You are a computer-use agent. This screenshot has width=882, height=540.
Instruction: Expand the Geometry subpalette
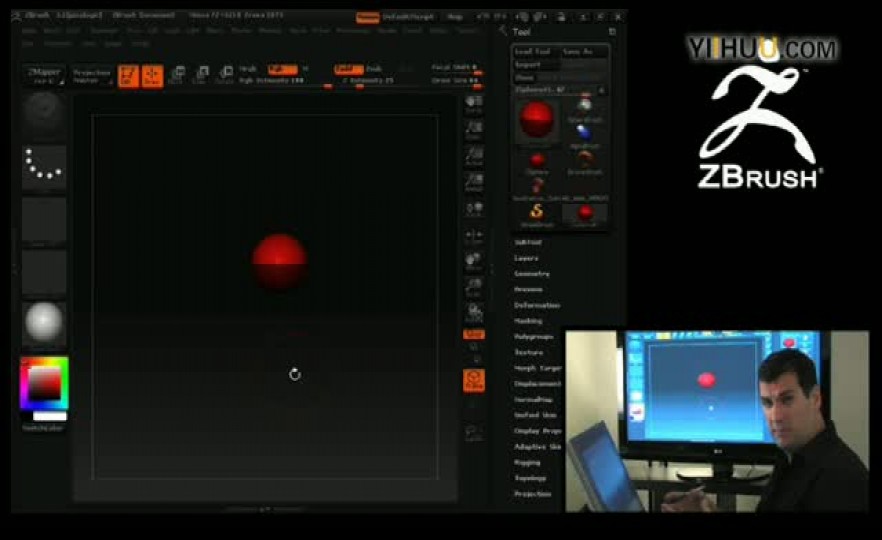click(532, 274)
